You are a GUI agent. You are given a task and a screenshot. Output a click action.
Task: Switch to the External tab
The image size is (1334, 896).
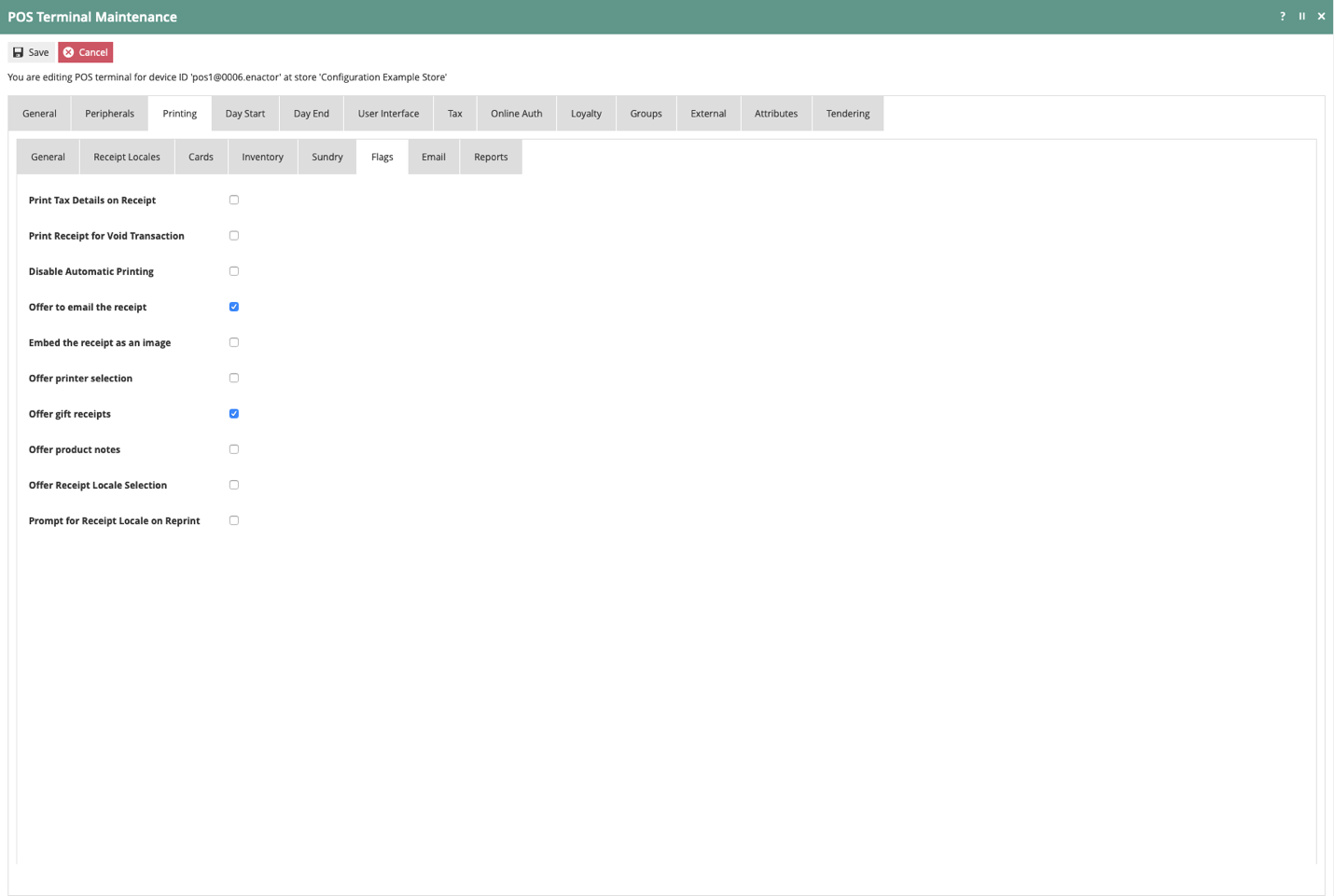(x=708, y=114)
